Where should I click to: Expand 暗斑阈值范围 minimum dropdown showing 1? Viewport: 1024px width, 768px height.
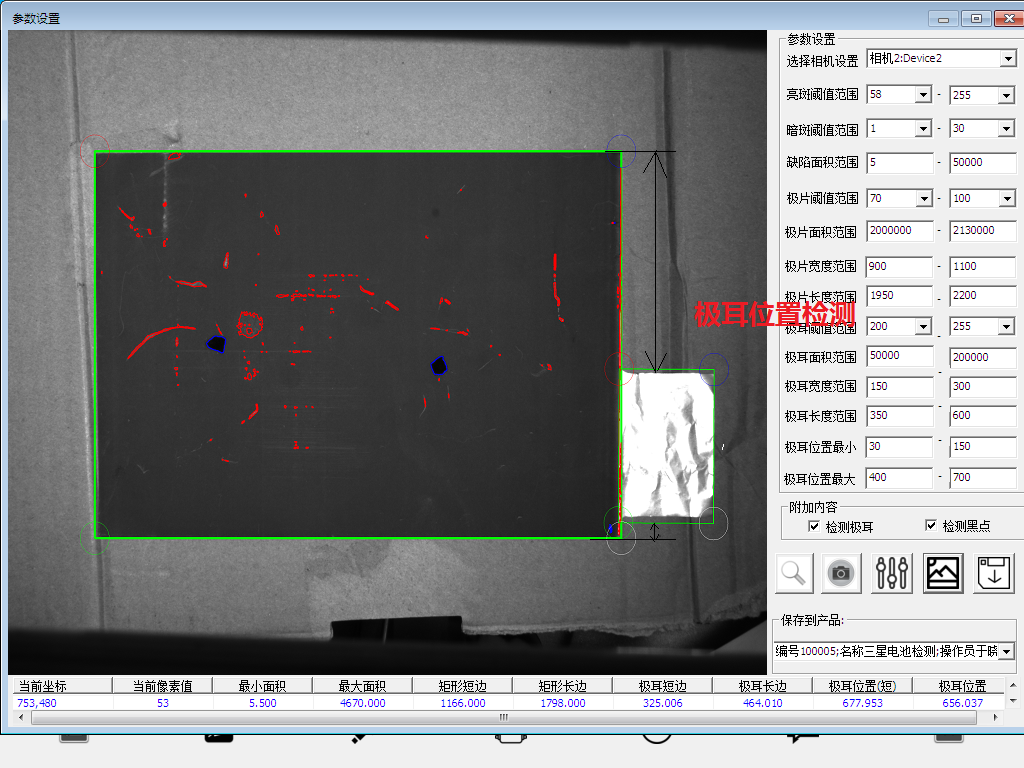[922, 129]
